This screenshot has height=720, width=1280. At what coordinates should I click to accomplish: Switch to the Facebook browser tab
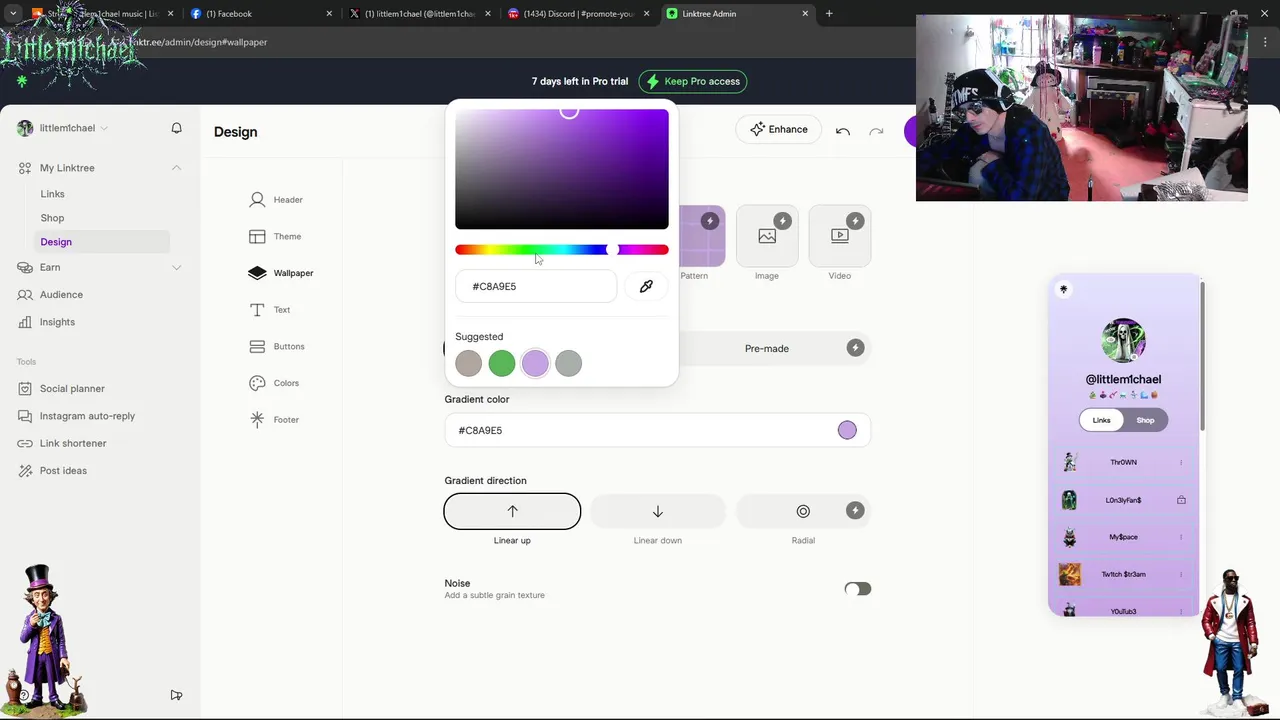260,14
